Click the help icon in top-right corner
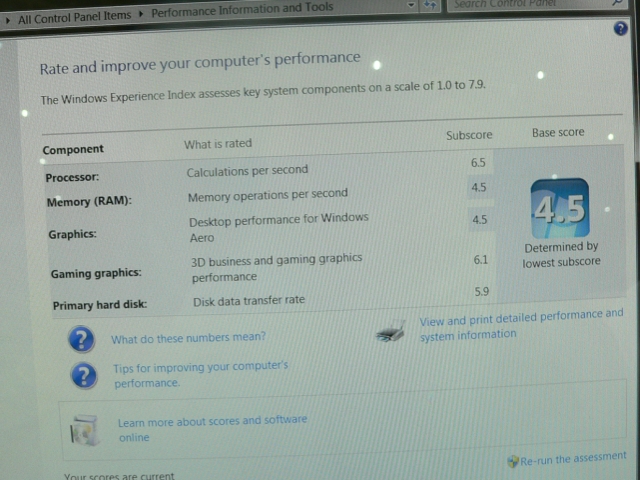640x480 pixels. 620,29
